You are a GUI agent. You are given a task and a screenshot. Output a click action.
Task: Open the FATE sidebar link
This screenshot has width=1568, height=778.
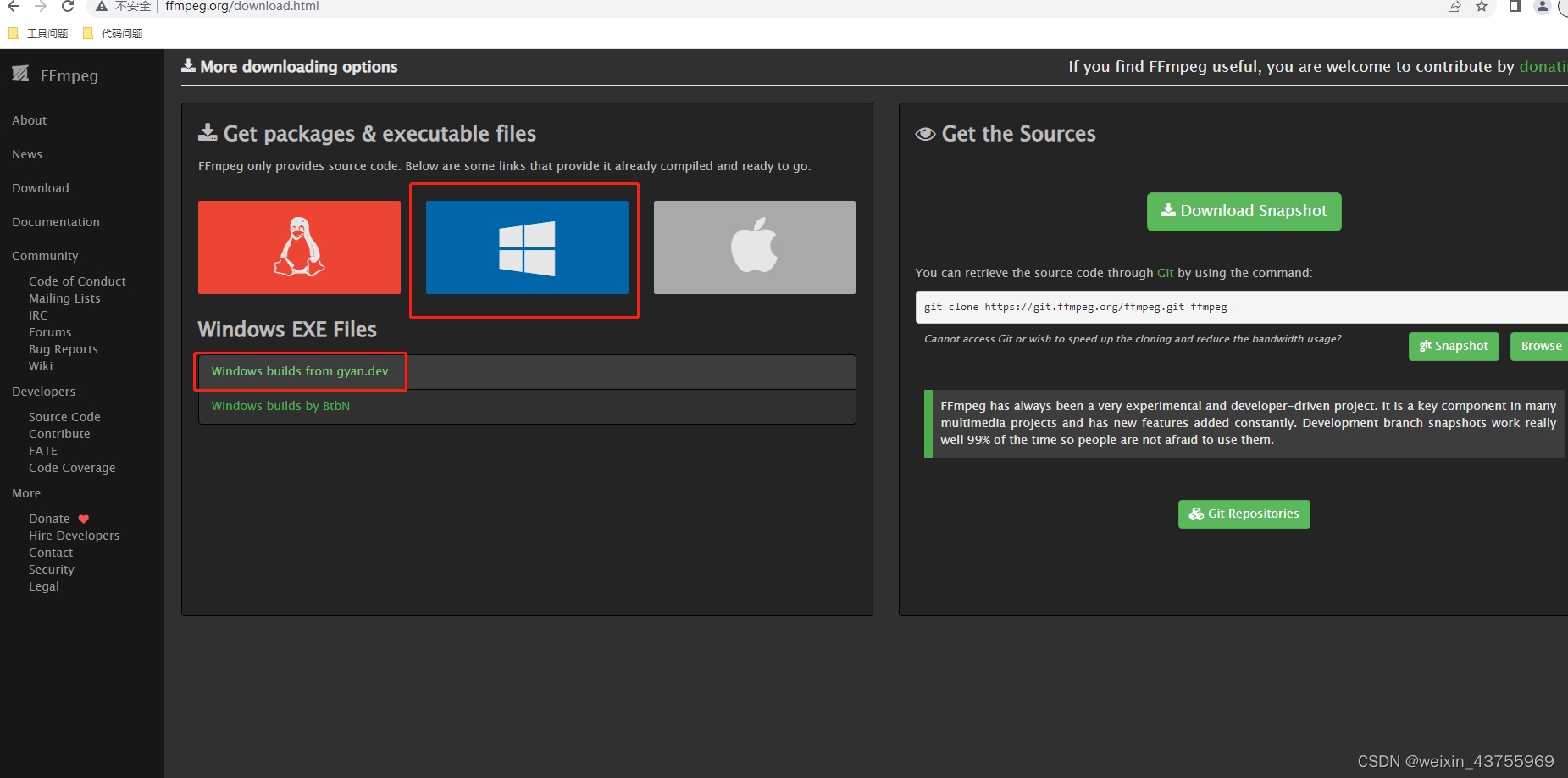(43, 451)
